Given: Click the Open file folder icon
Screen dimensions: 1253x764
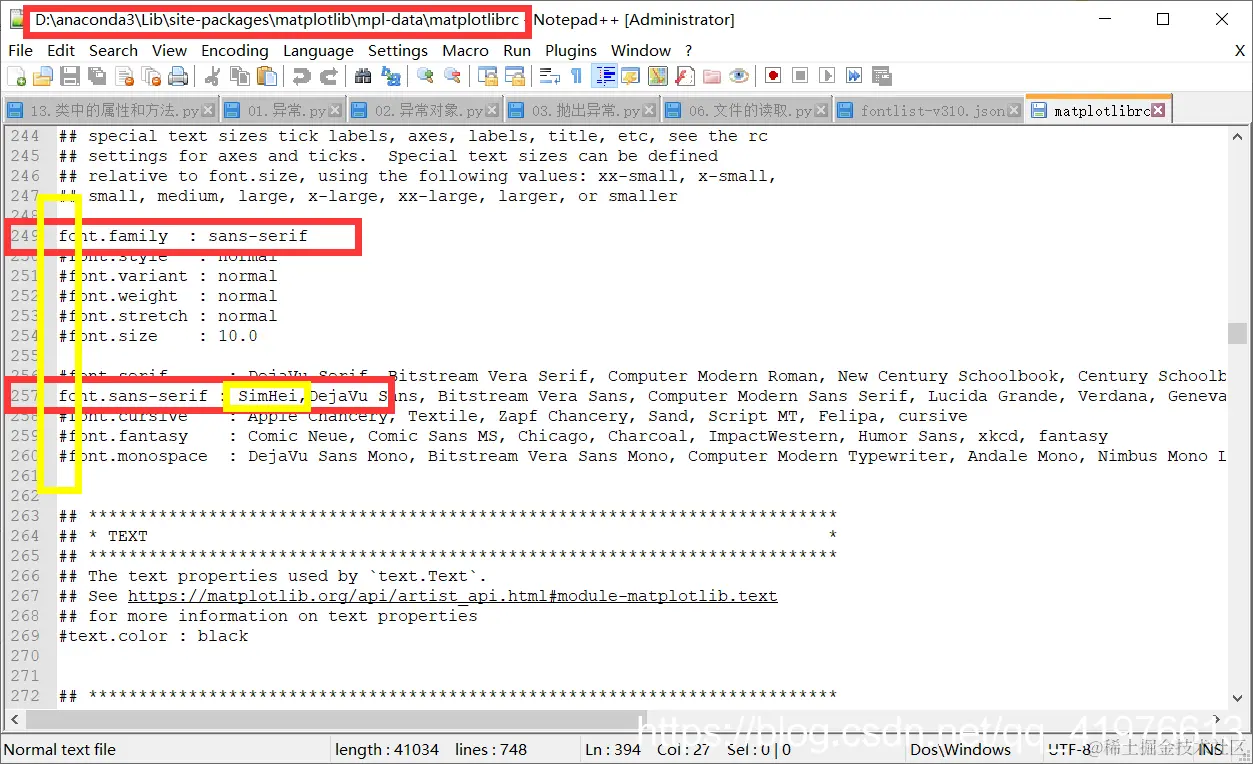Looking at the screenshot, I should coord(43,76).
